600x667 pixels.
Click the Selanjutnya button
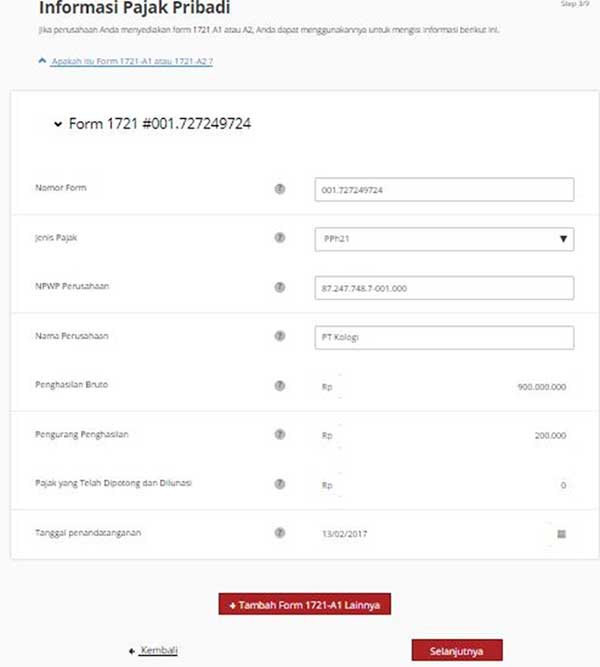[456, 650]
